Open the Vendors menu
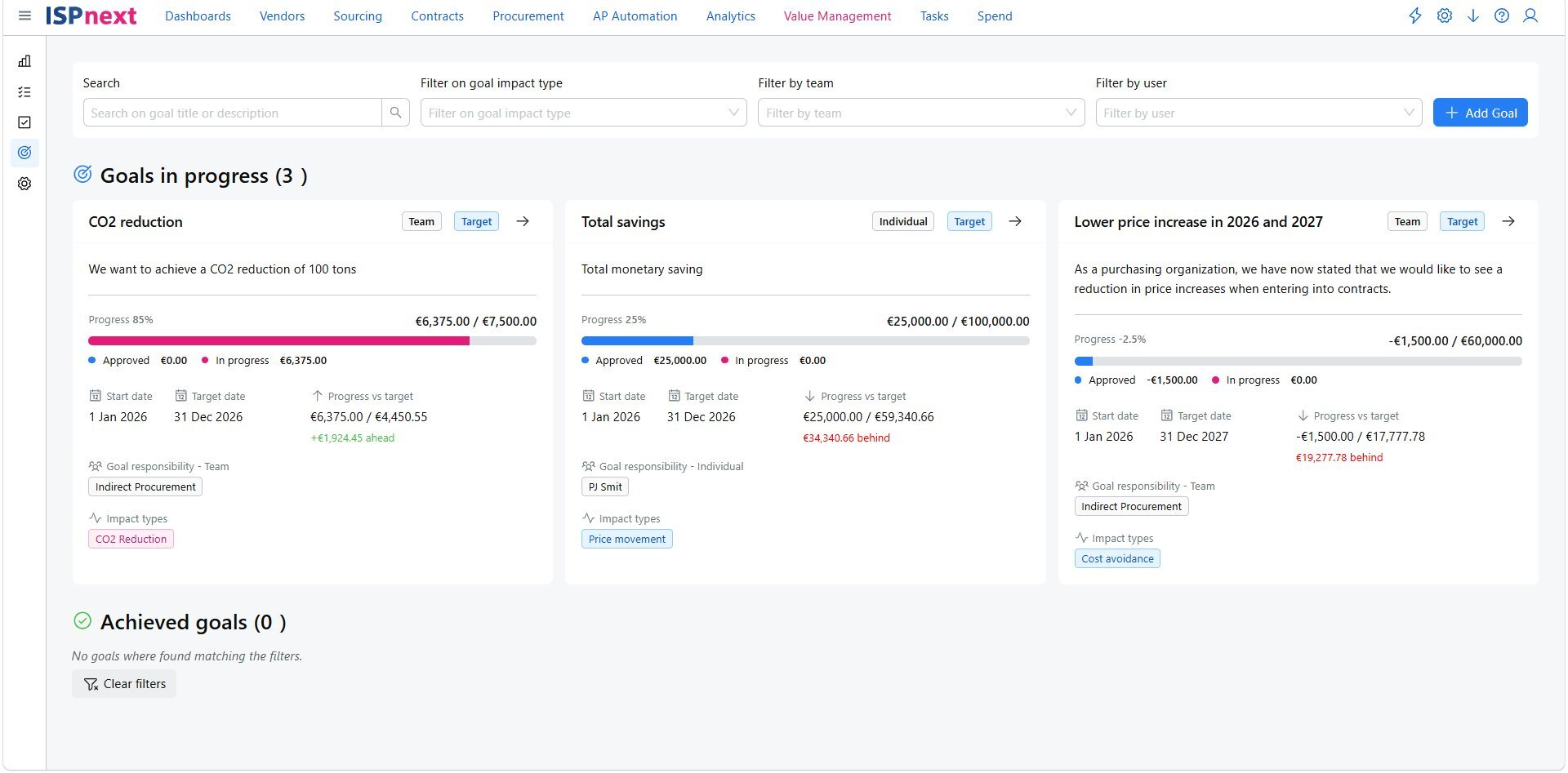The image size is (1568, 773). click(x=282, y=16)
